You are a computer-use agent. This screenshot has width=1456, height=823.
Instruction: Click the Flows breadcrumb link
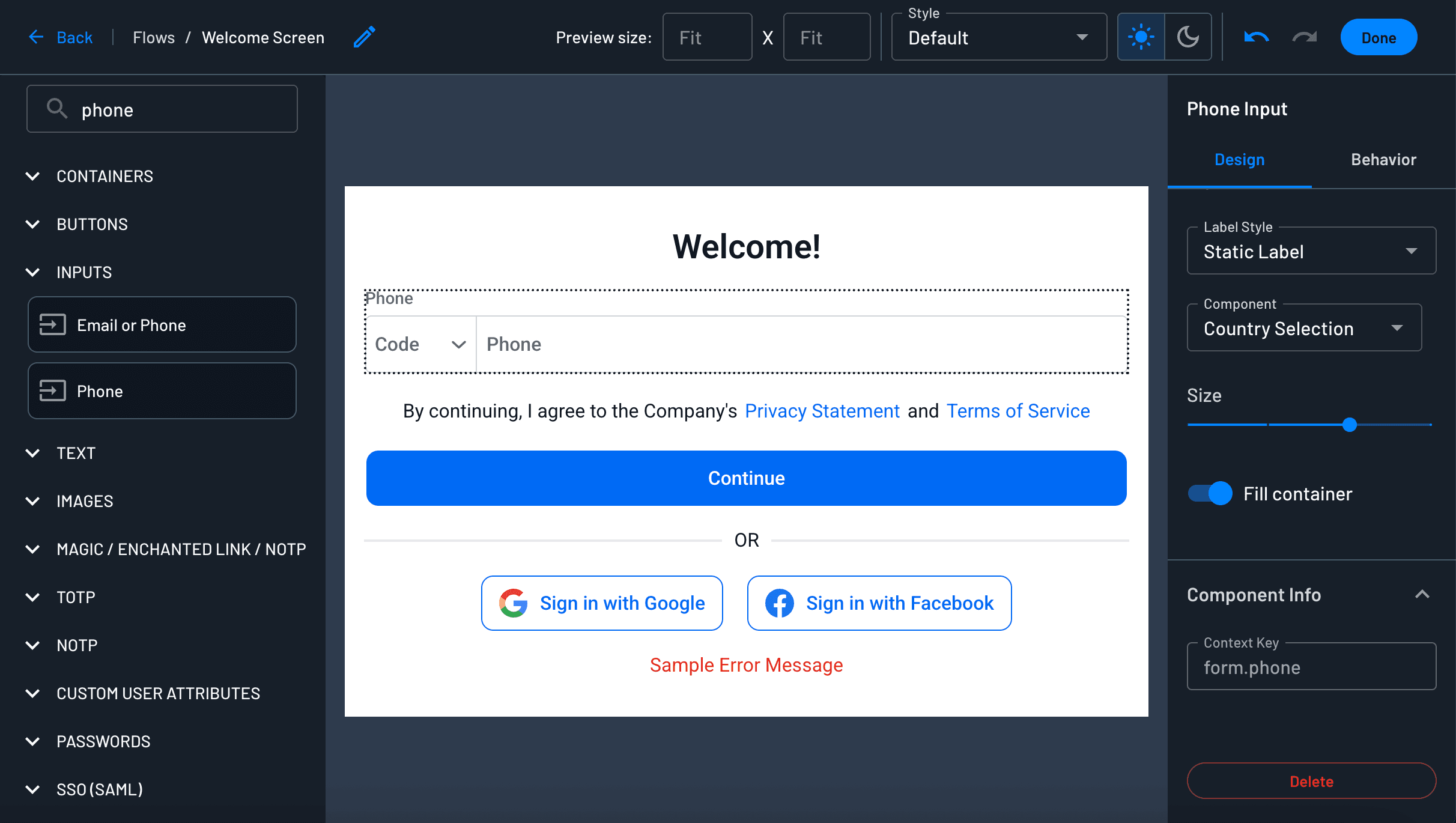point(153,37)
